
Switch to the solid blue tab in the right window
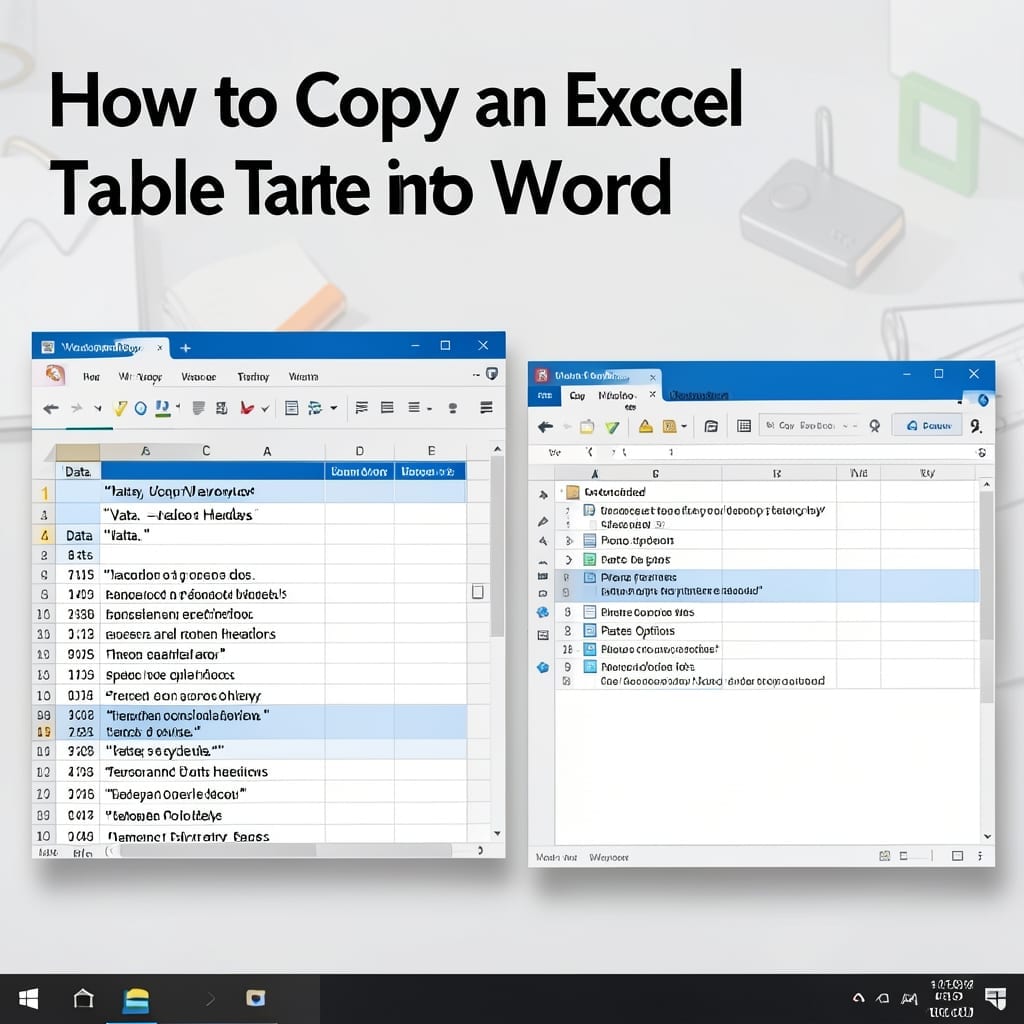tap(544, 396)
